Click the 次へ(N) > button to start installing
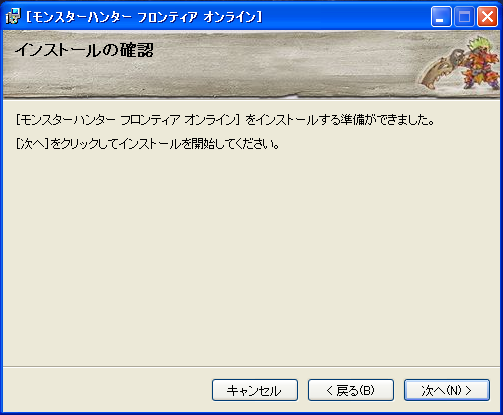 pos(447,390)
